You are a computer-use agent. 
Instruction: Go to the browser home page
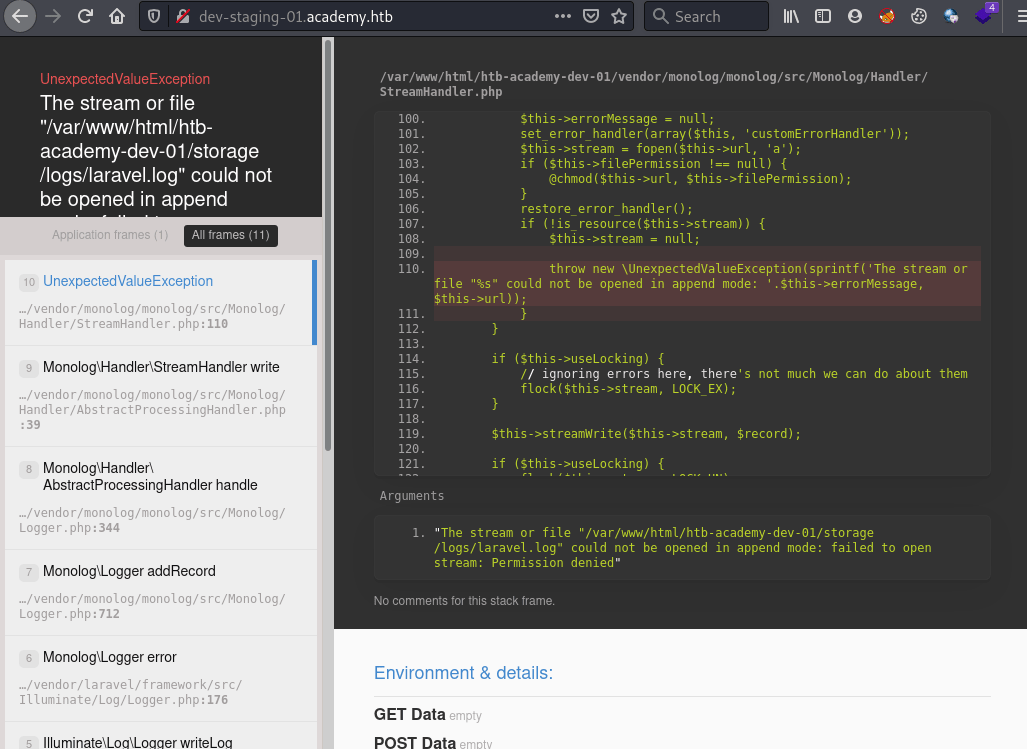point(117,16)
